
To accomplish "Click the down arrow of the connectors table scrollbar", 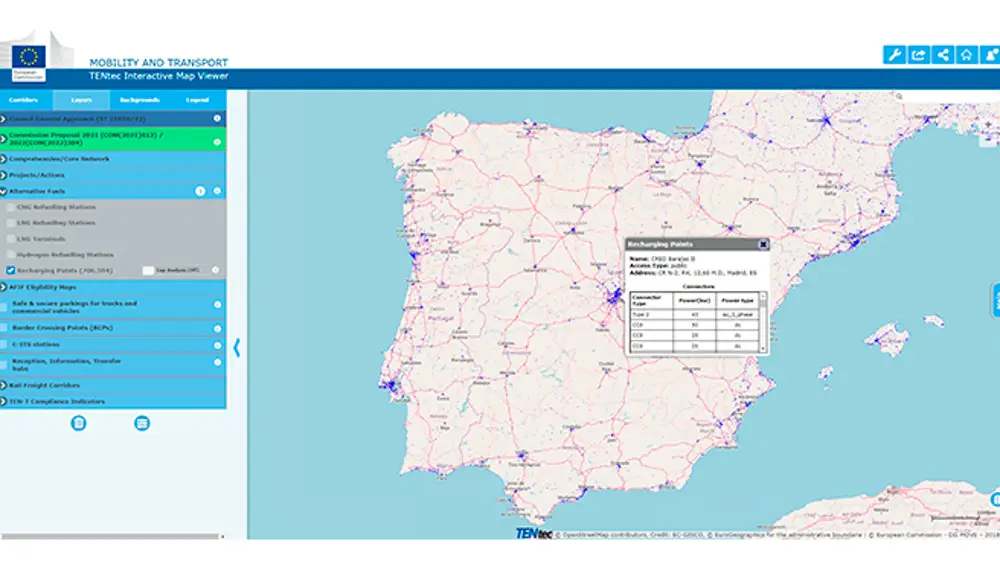I will (x=763, y=349).
